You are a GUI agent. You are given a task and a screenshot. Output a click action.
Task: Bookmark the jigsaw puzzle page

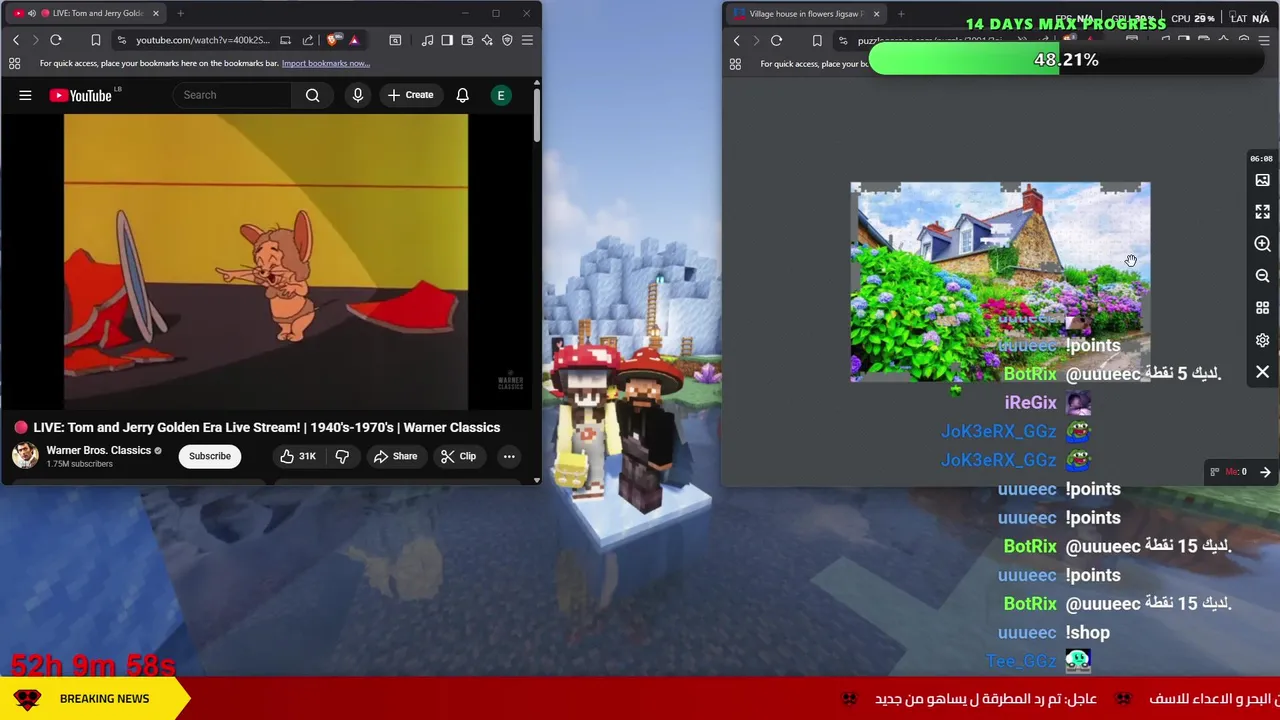817,40
